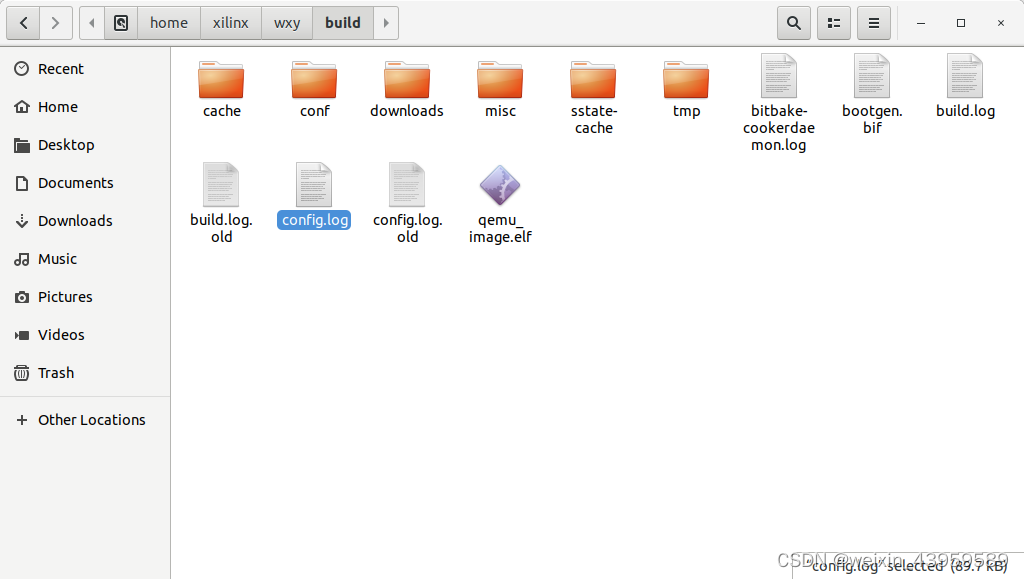Open the tmp folder
Screen dimensions: 1024x579
tap(686, 80)
